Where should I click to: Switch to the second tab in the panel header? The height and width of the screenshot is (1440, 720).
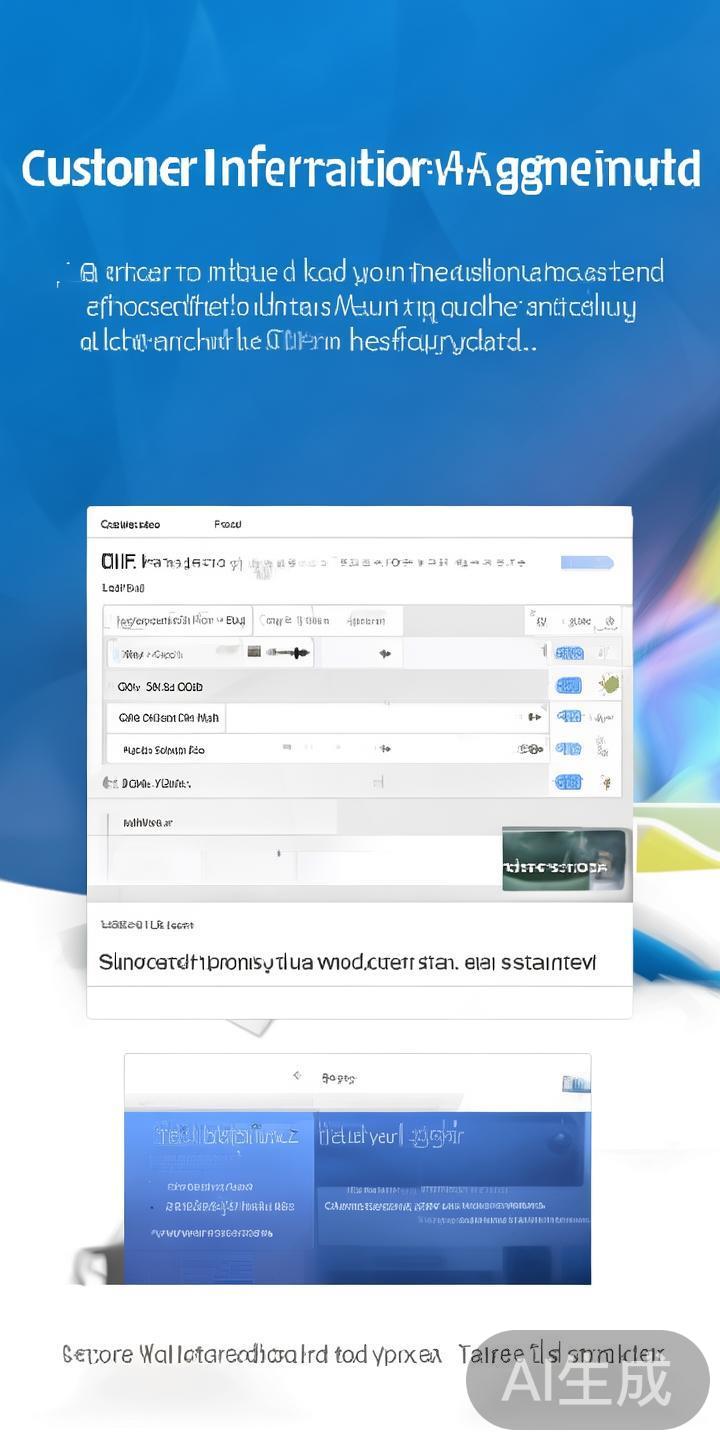coord(228,524)
